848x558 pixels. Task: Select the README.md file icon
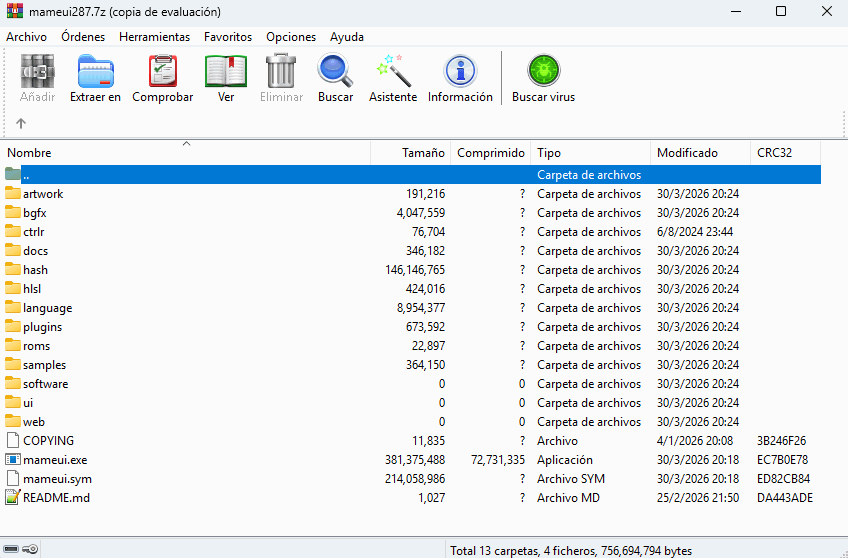(13, 497)
